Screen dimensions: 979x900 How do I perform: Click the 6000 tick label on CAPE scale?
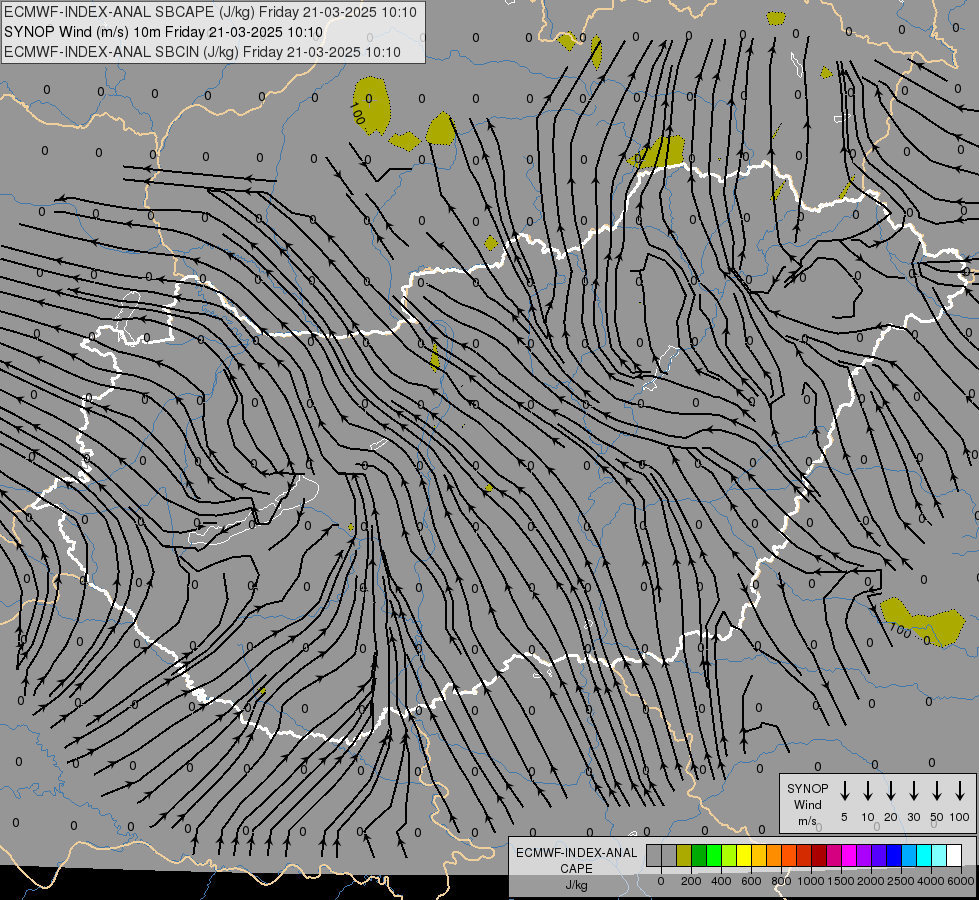[x=961, y=881]
